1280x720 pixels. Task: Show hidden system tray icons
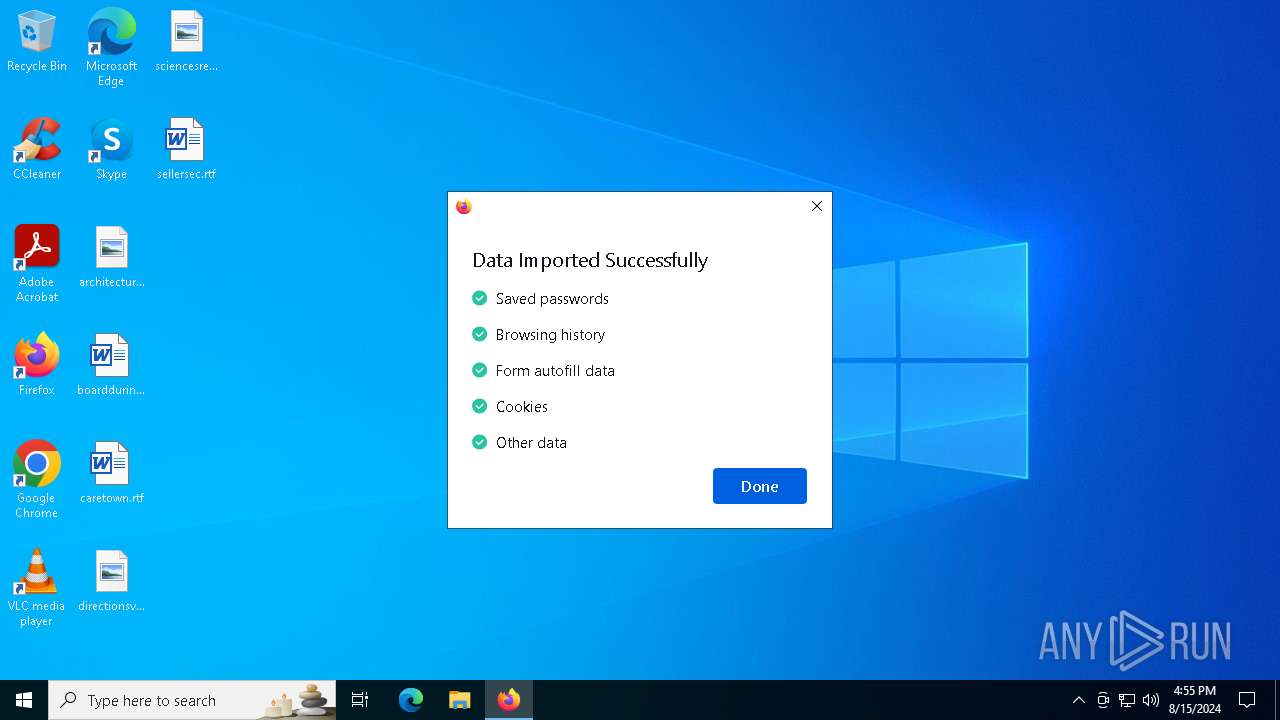tap(1078, 700)
